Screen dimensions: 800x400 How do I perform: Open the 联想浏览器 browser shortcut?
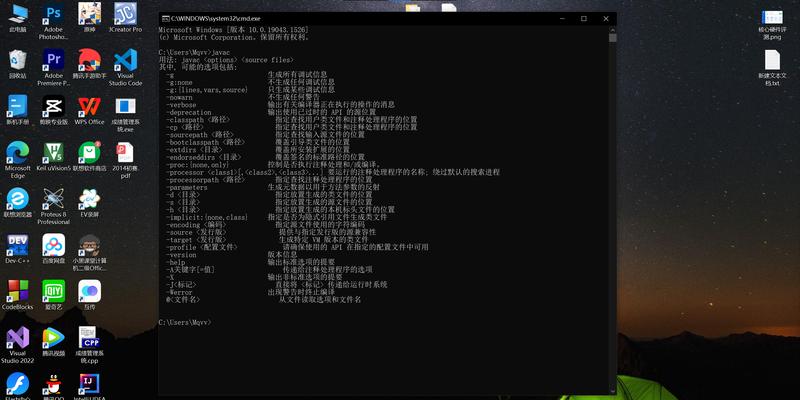[x=17, y=202]
